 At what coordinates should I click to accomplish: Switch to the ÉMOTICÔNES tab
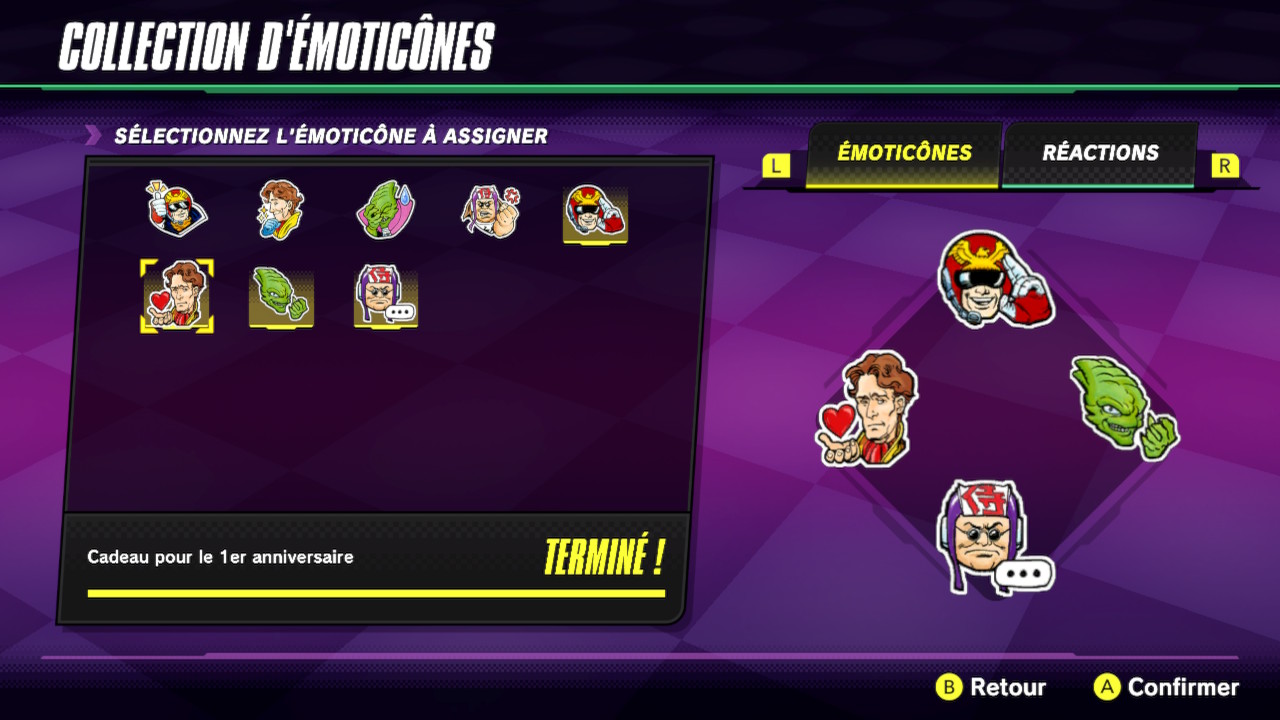coord(904,153)
